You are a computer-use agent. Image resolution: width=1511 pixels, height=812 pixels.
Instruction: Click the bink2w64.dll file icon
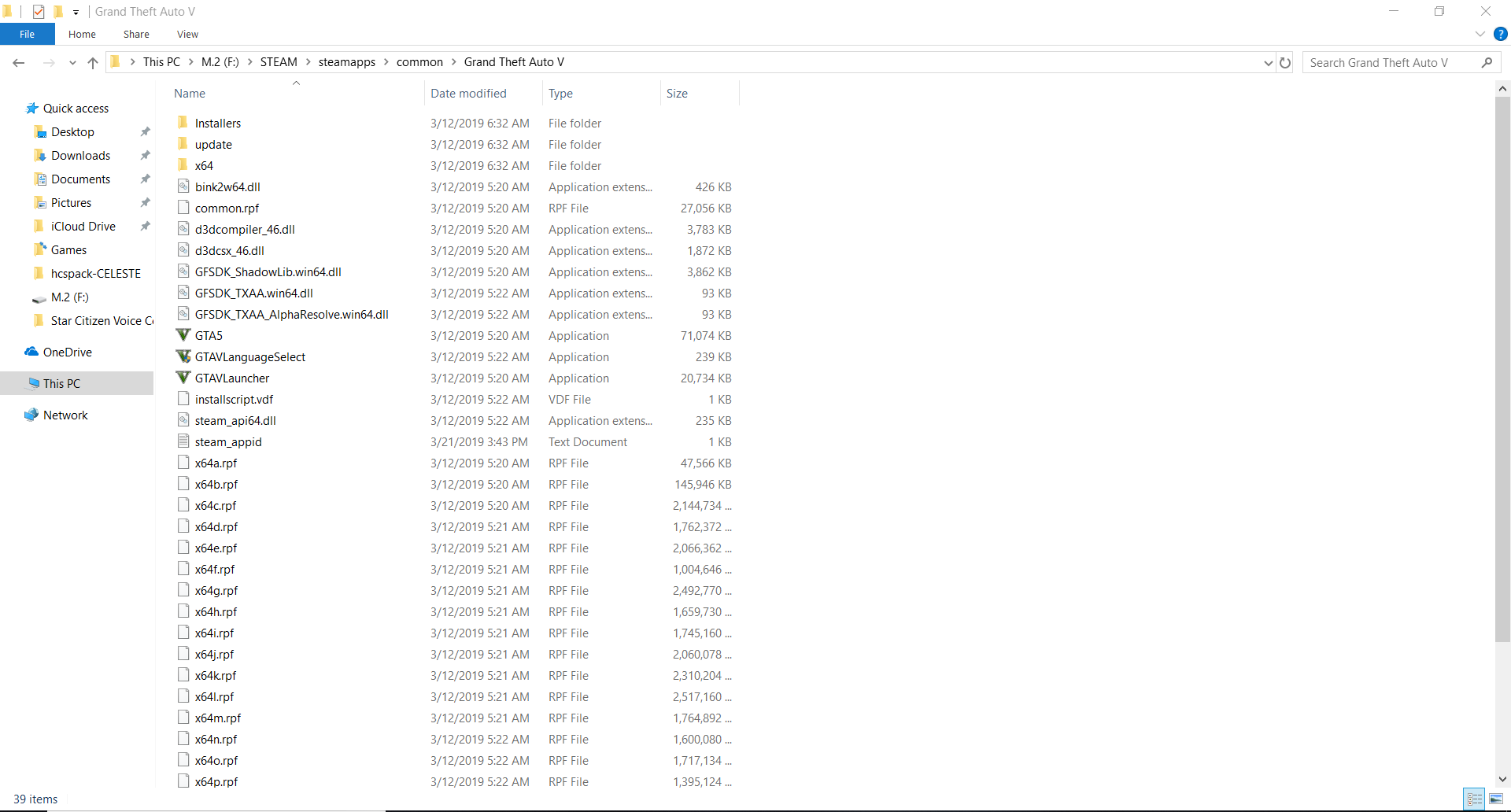tap(183, 186)
